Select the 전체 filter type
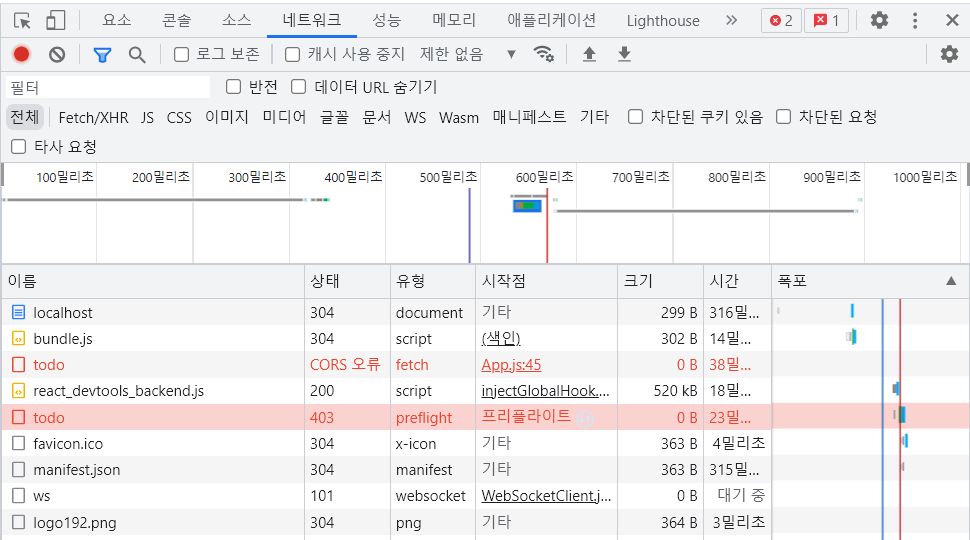 coord(25,117)
